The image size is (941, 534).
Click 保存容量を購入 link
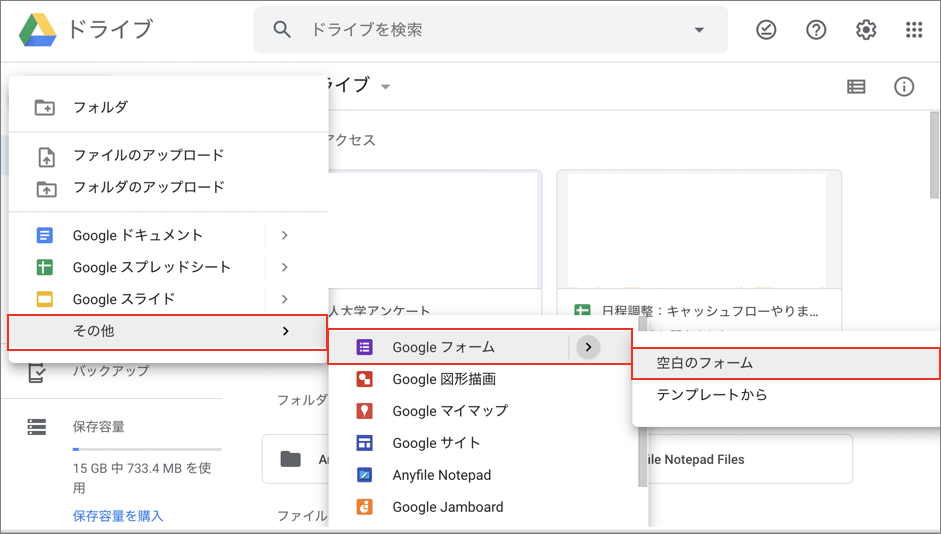[x=118, y=515]
